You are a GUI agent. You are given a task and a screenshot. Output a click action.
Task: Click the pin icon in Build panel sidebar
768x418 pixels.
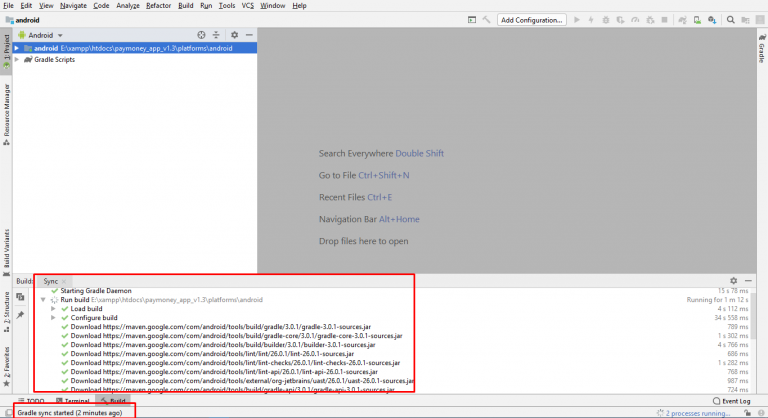point(20,314)
